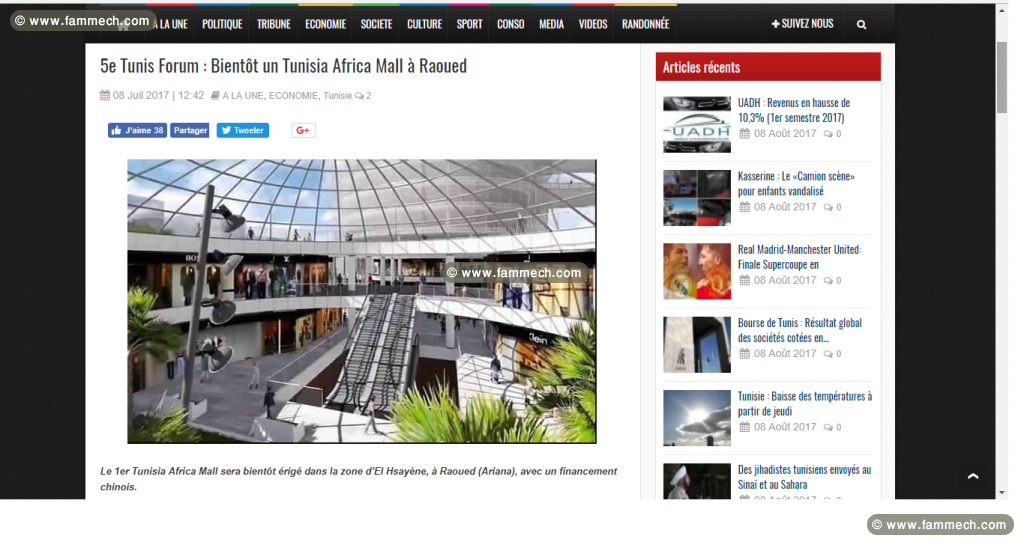Screen dimensions: 1024x545
Task: Click the Articles récents header
Action: click(x=768, y=67)
